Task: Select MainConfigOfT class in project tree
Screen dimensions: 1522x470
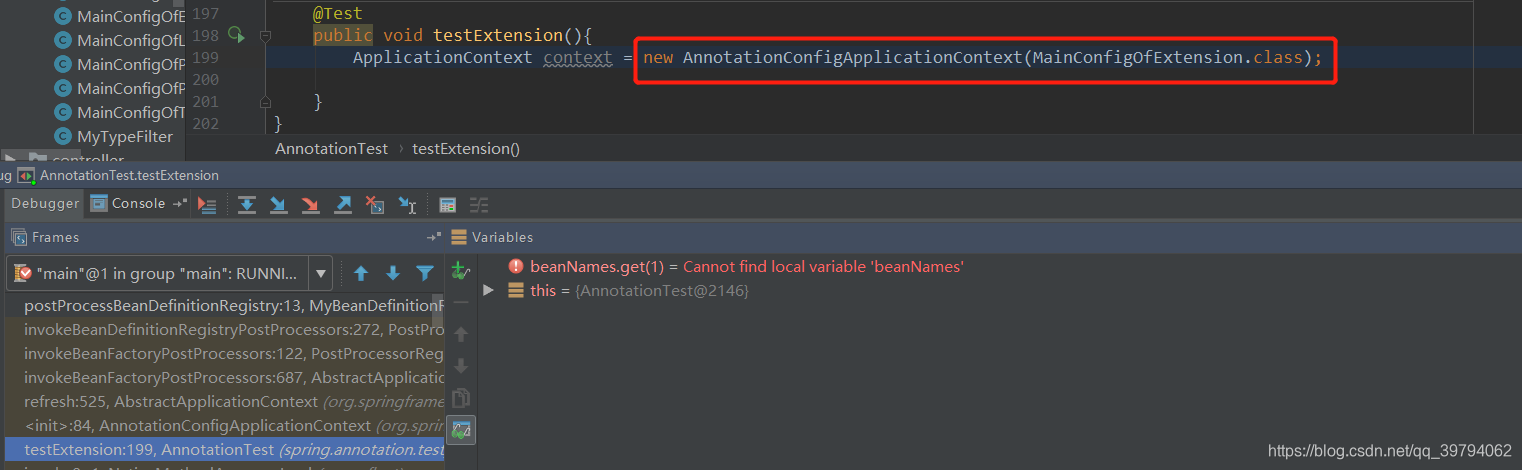Action: tap(120, 112)
